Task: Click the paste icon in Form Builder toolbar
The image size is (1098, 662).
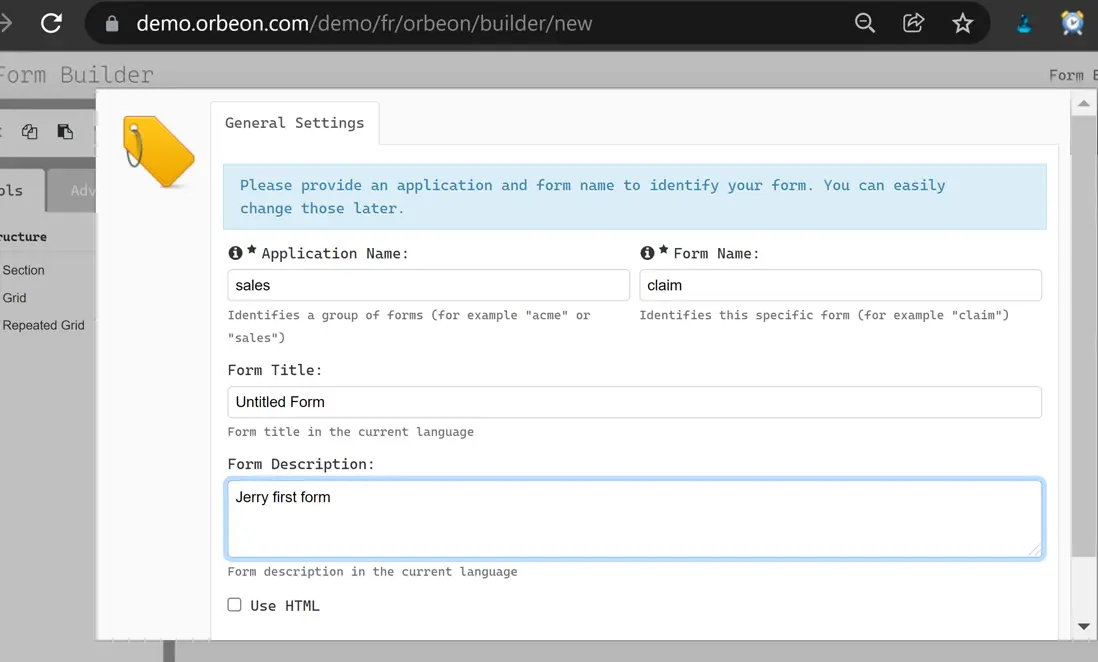Action: click(65, 132)
